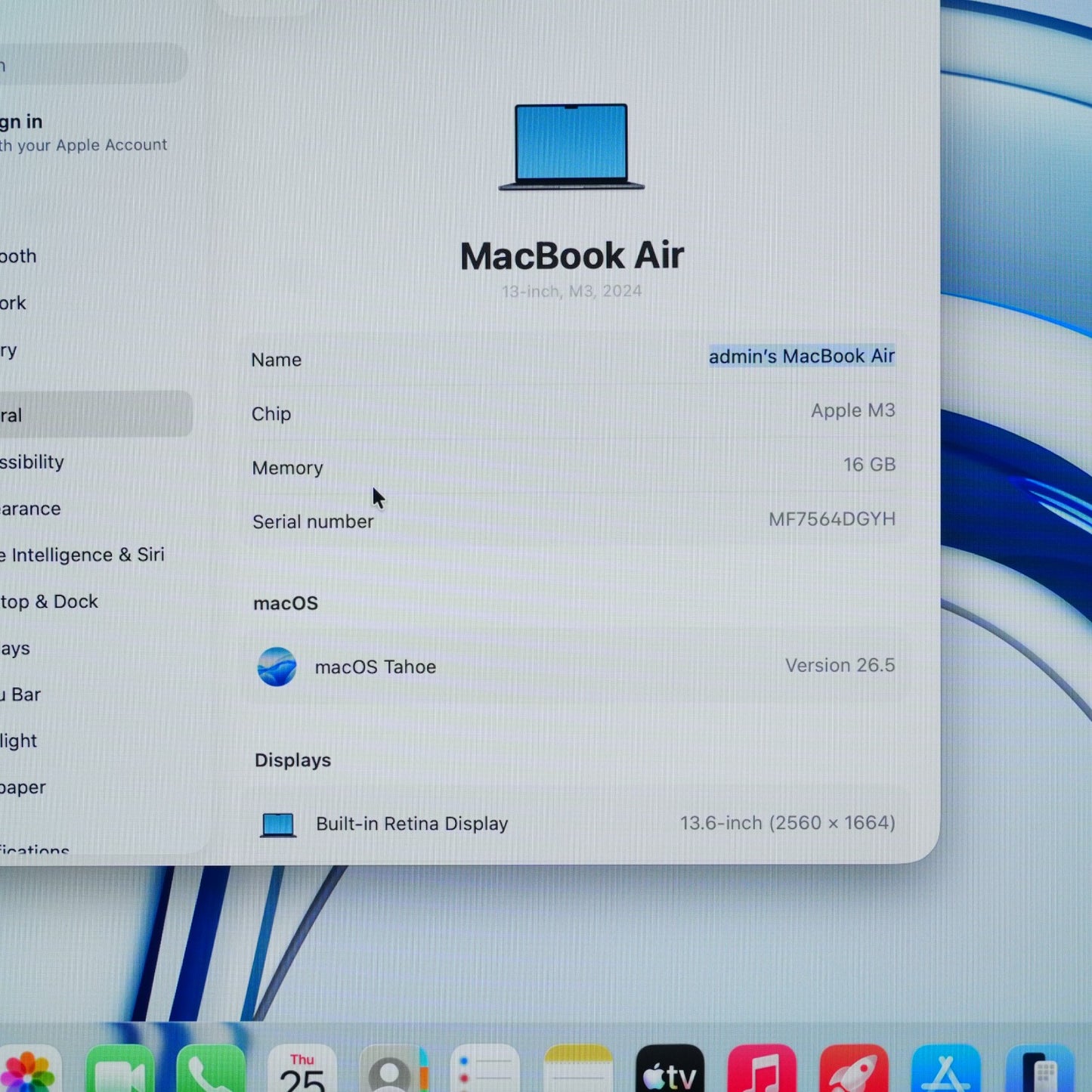The width and height of the screenshot is (1092, 1092).
Task: Click the Built-in Retina Display laptop icon
Action: [278, 824]
